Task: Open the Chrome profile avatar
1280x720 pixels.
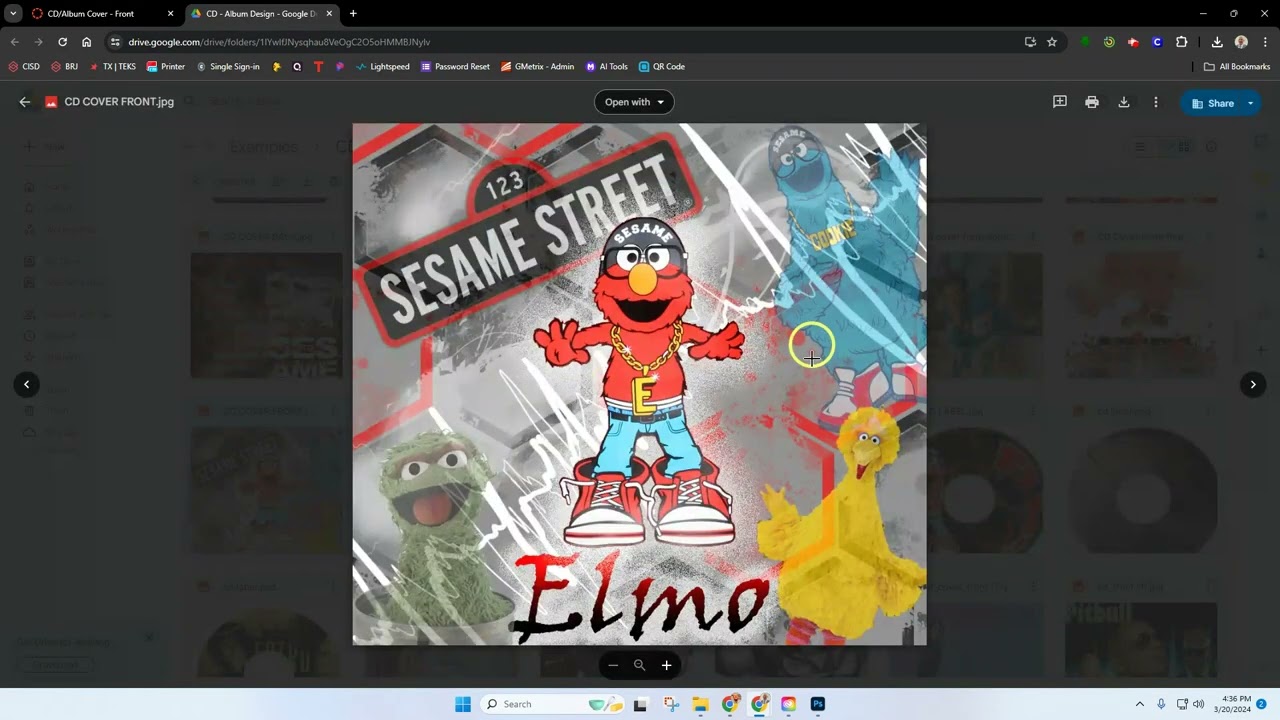Action: tap(1241, 42)
